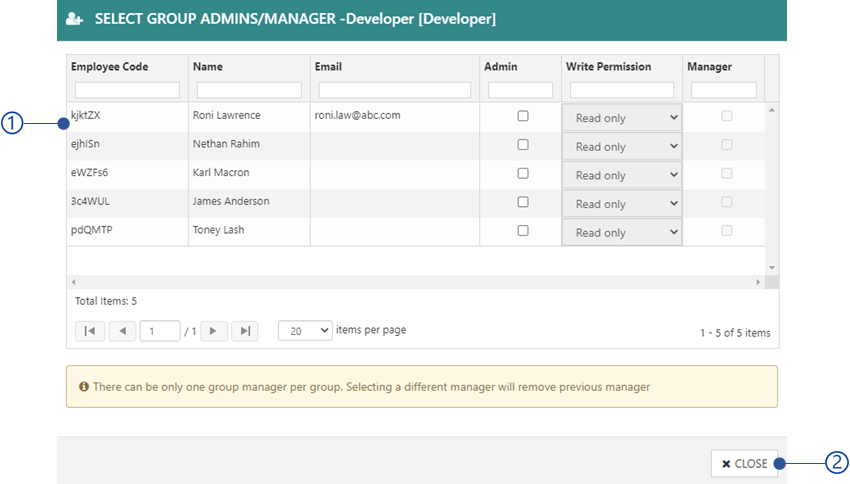The image size is (850, 484).
Task: Go to last page of the grid
Action: click(245, 331)
